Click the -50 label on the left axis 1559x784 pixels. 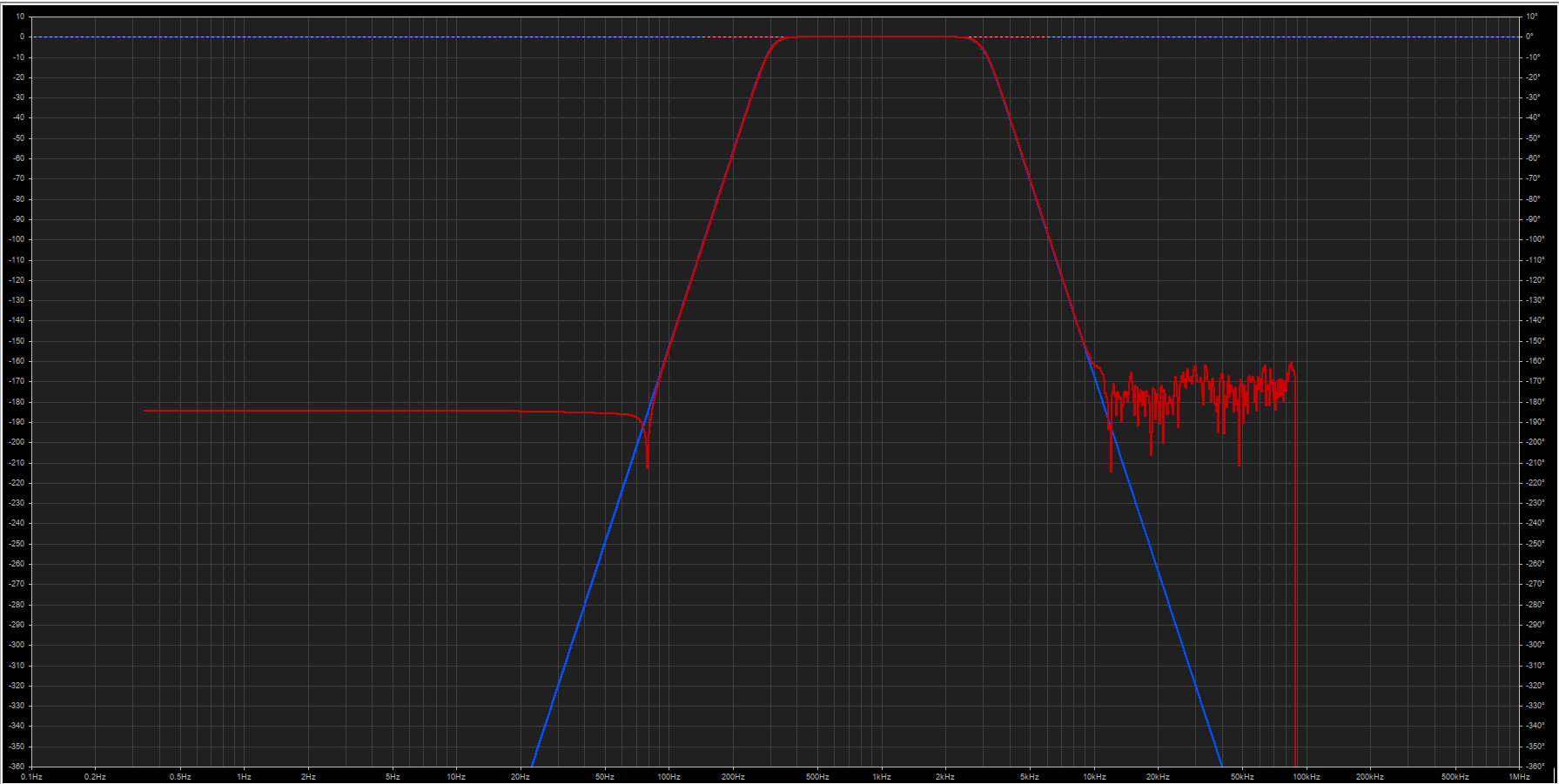tap(20, 138)
